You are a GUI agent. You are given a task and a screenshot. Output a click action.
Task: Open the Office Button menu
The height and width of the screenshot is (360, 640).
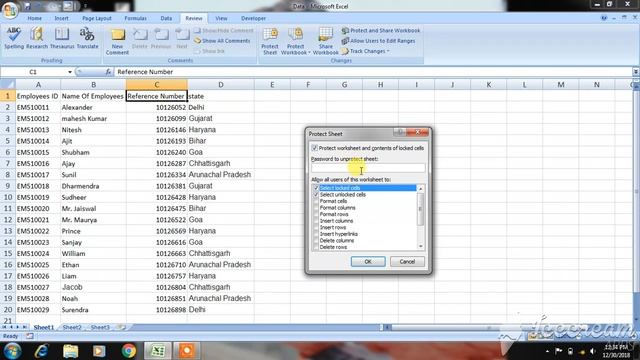coord(10,10)
